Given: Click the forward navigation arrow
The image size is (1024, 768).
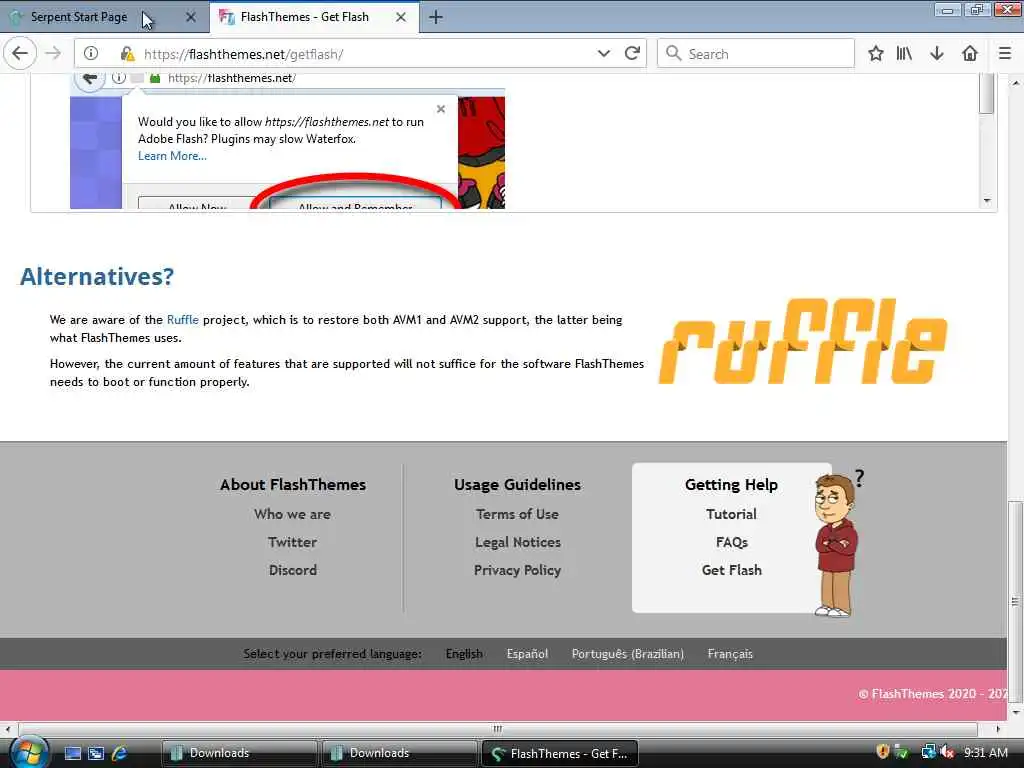Looking at the screenshot, I should click(53, 54).
